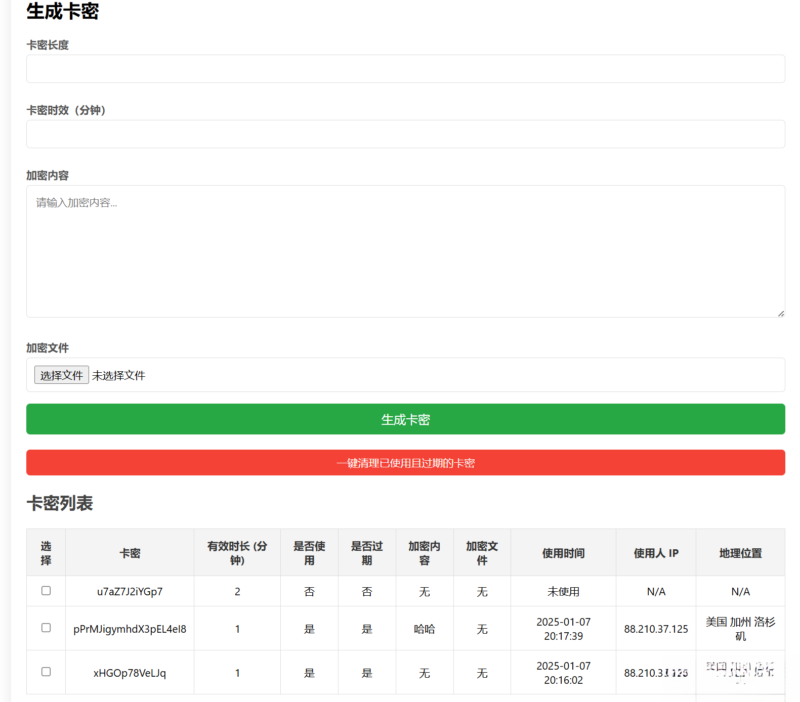Image resolution: width=800 pixels, height=702 pixels.
Task: Click the 地理位置 column header
Action: pos(741,552)
